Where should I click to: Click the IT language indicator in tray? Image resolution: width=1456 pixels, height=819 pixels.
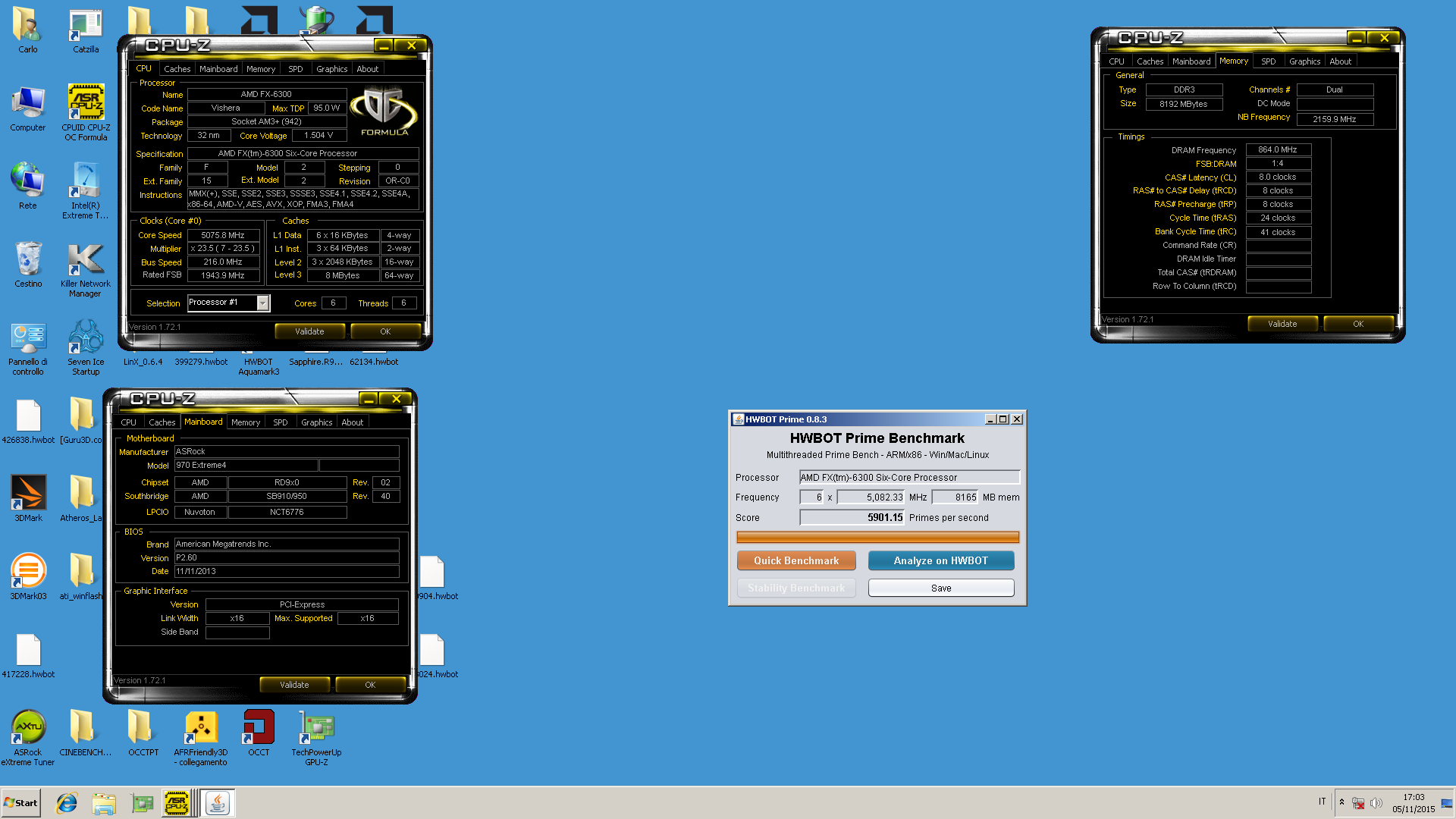coord(1322,802)
